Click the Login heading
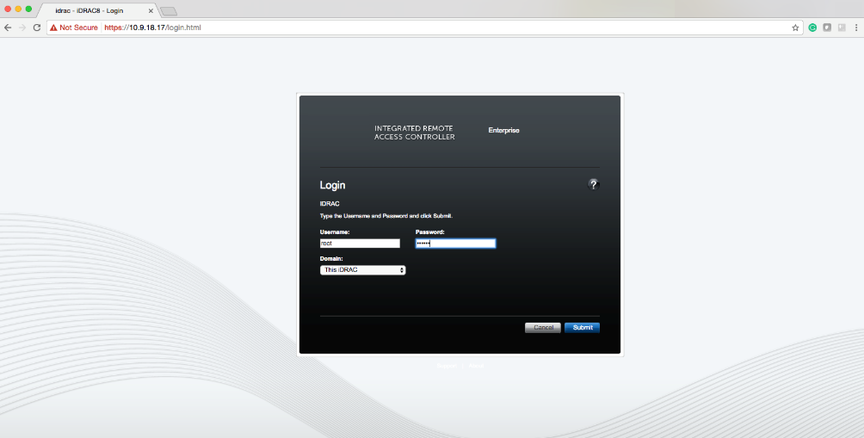 pyautogui.click(x=332, y=185)
